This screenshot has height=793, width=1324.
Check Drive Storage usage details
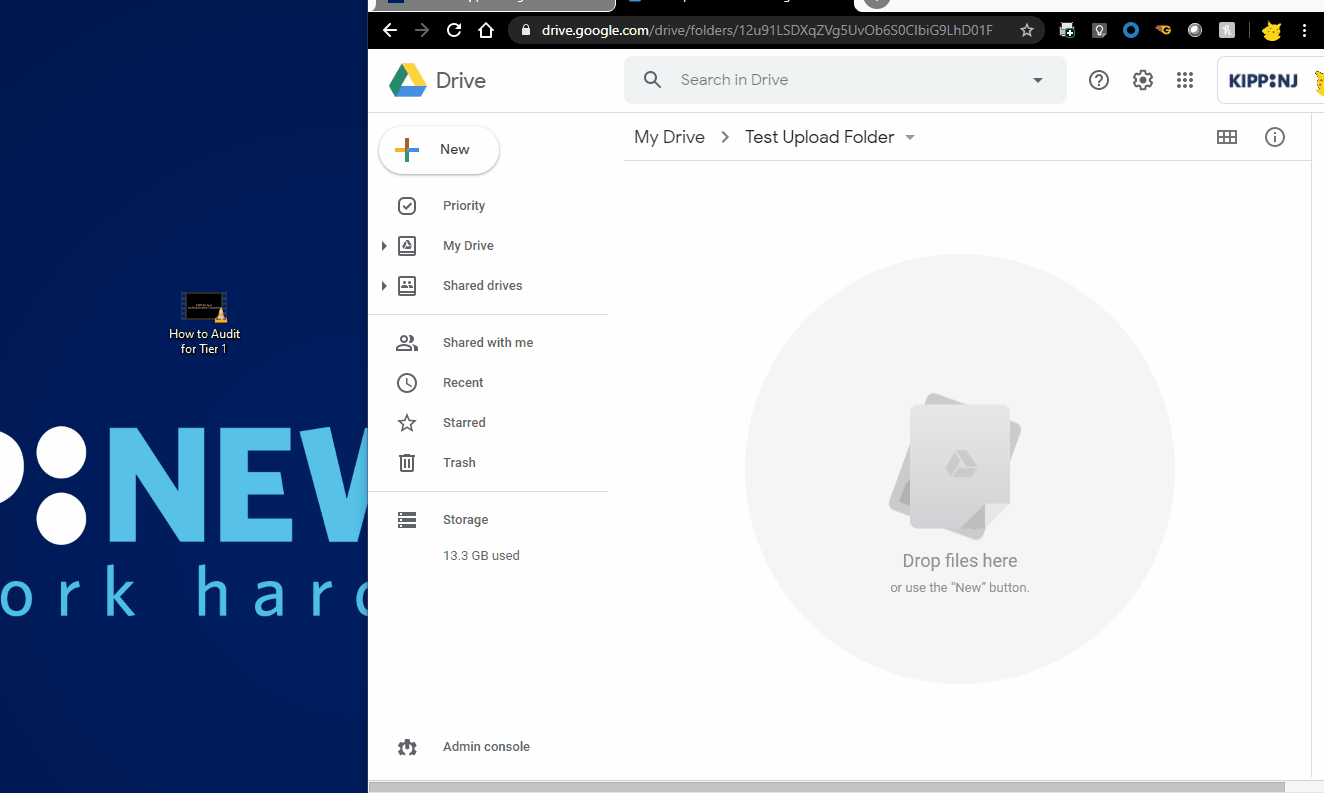point(465,519)
